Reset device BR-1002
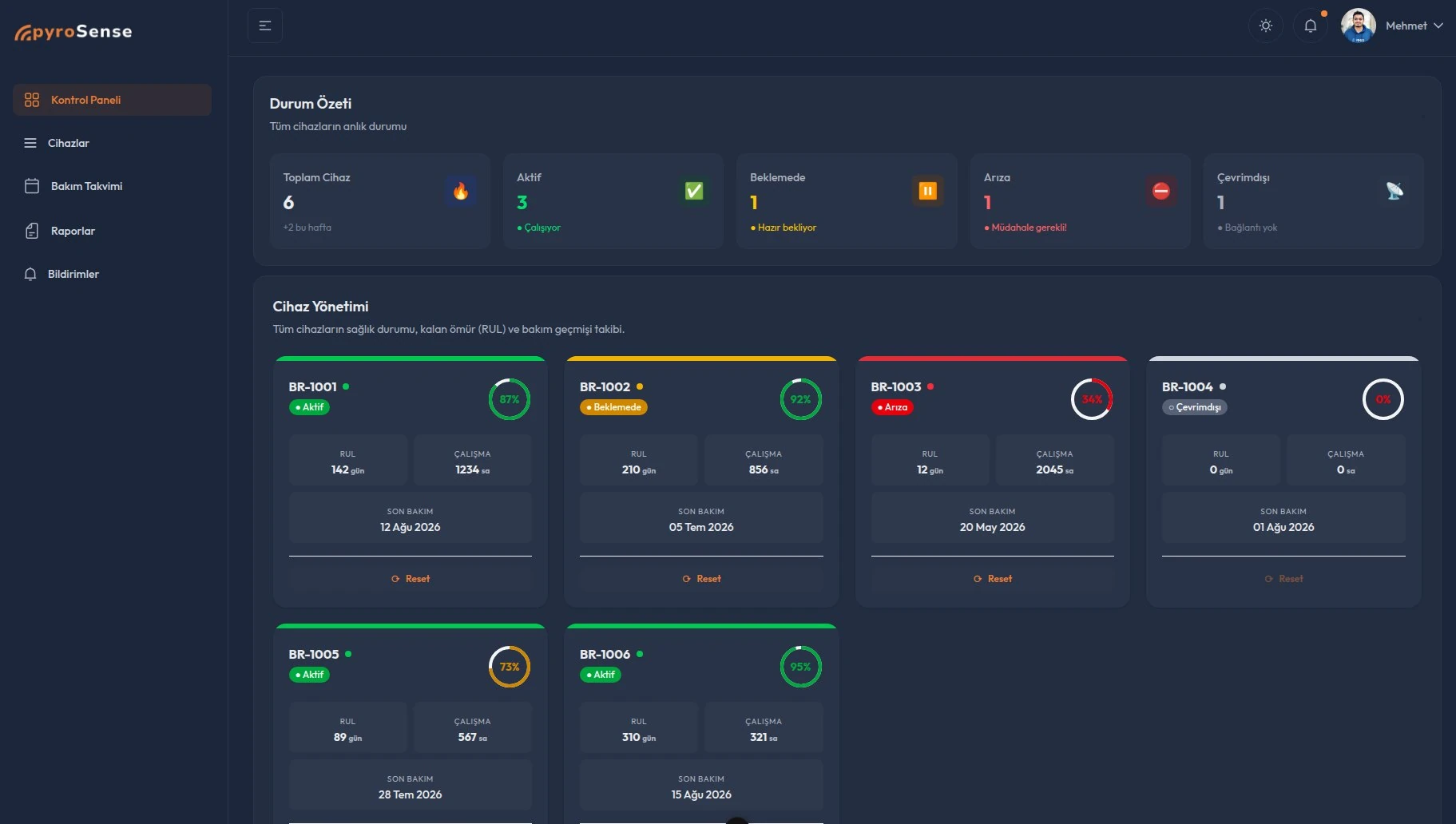Image resolution: width=1456 pixels, height=824 pixels. [701, 579]
